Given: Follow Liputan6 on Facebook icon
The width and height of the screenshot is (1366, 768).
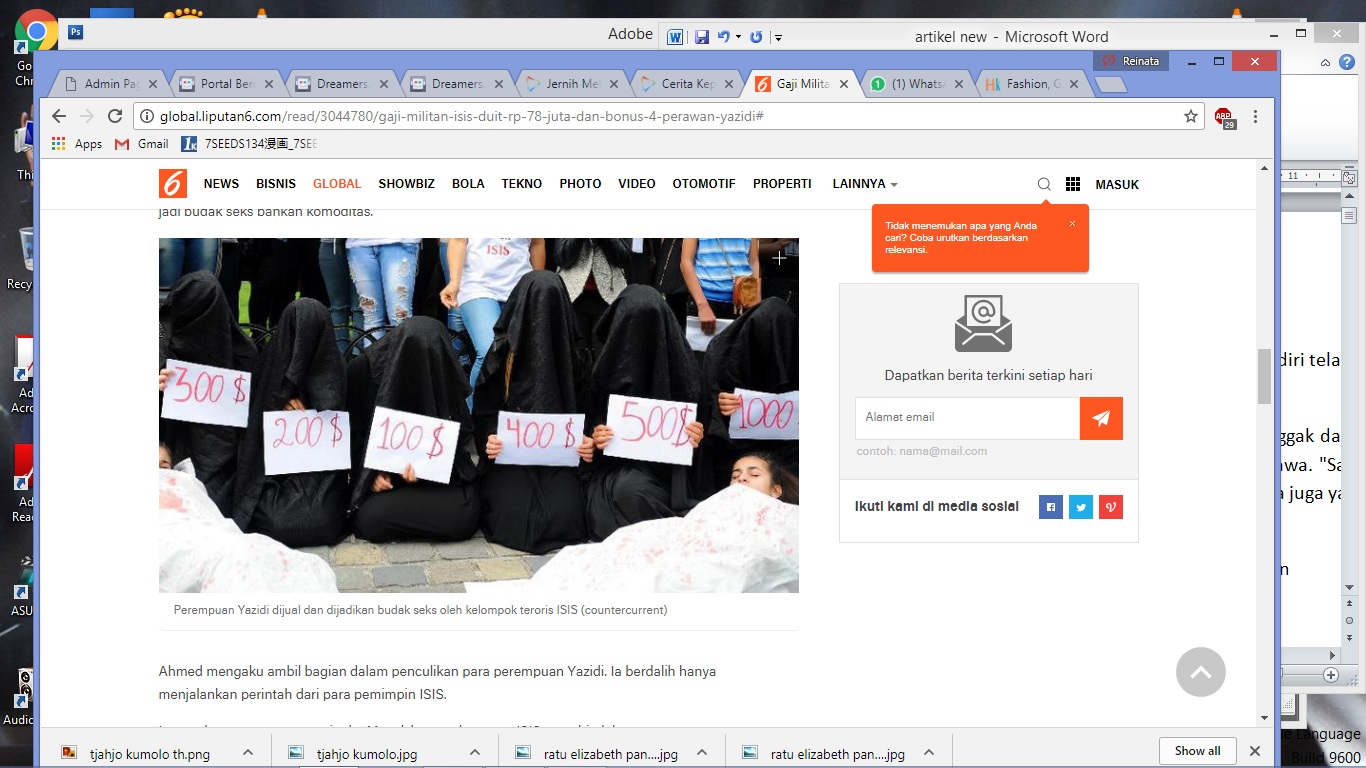Looking at the screenshot, I should tap(1051, 507).
